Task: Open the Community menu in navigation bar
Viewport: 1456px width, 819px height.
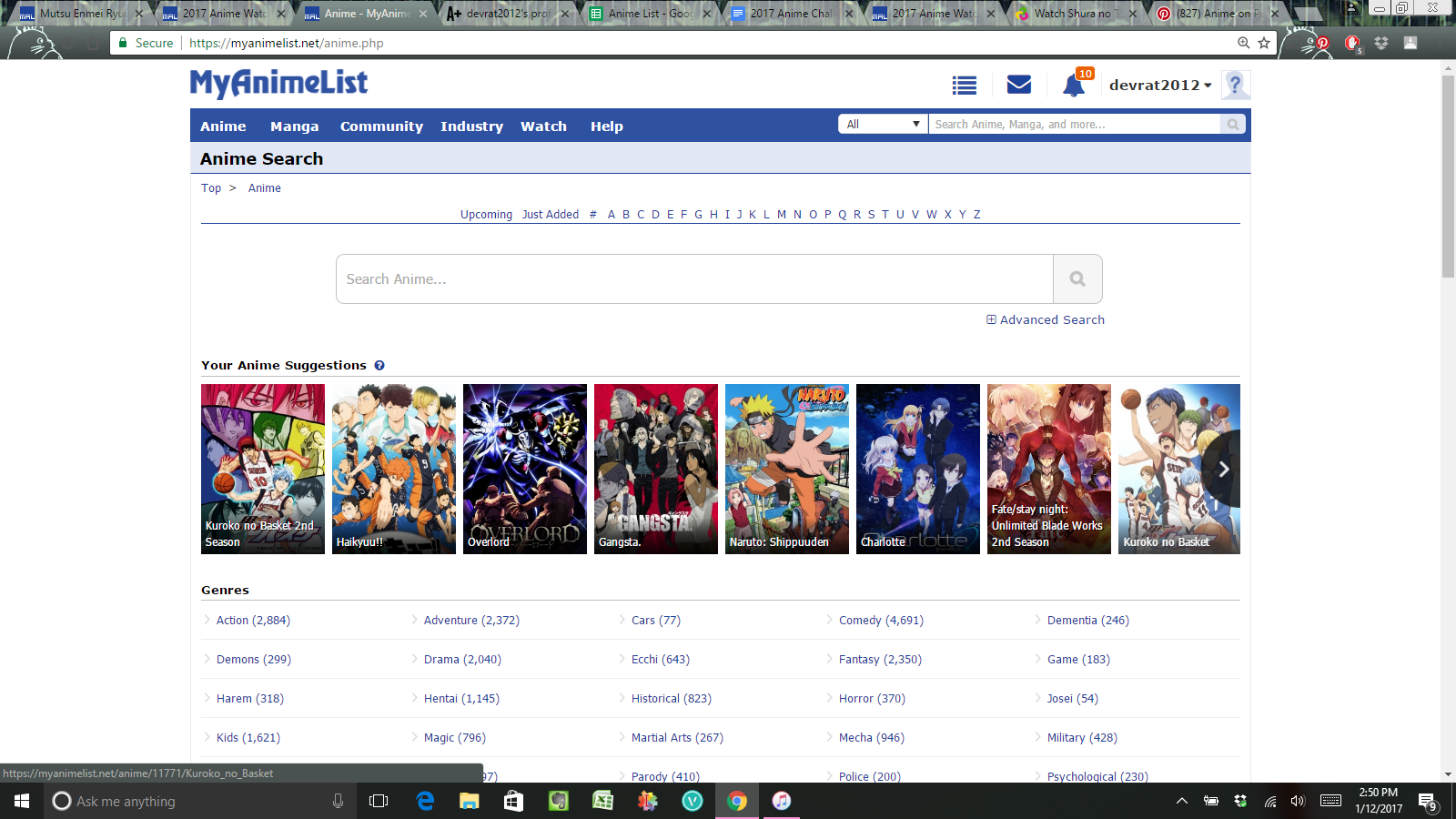Action: (381, 126)
